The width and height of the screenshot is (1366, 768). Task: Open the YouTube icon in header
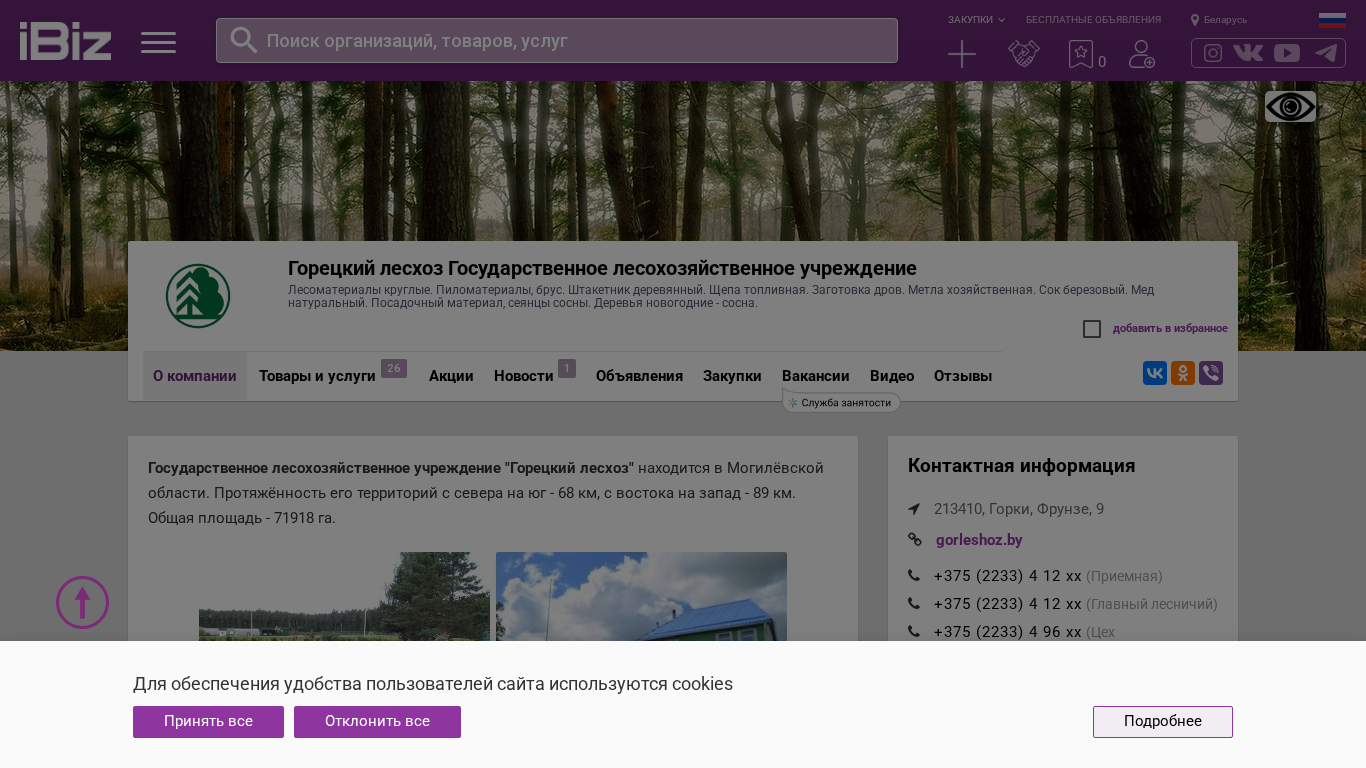(x=1287, y=53)
